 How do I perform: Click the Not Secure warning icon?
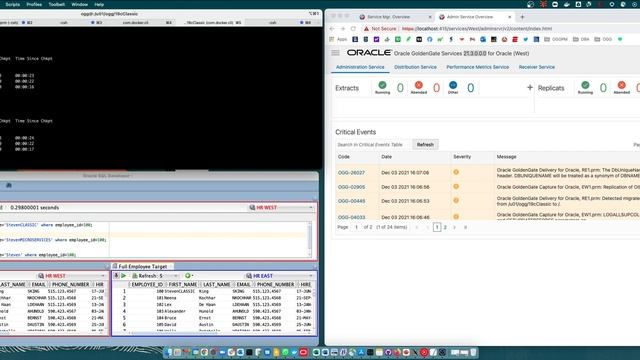point(366,29)
